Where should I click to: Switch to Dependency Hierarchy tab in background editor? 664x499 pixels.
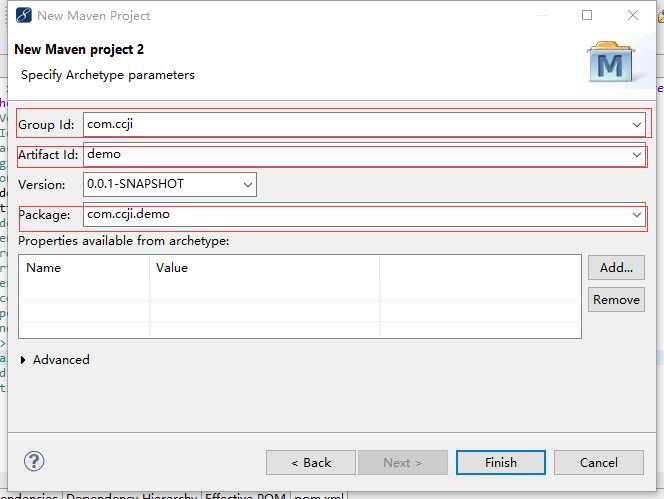coord(132,495)
